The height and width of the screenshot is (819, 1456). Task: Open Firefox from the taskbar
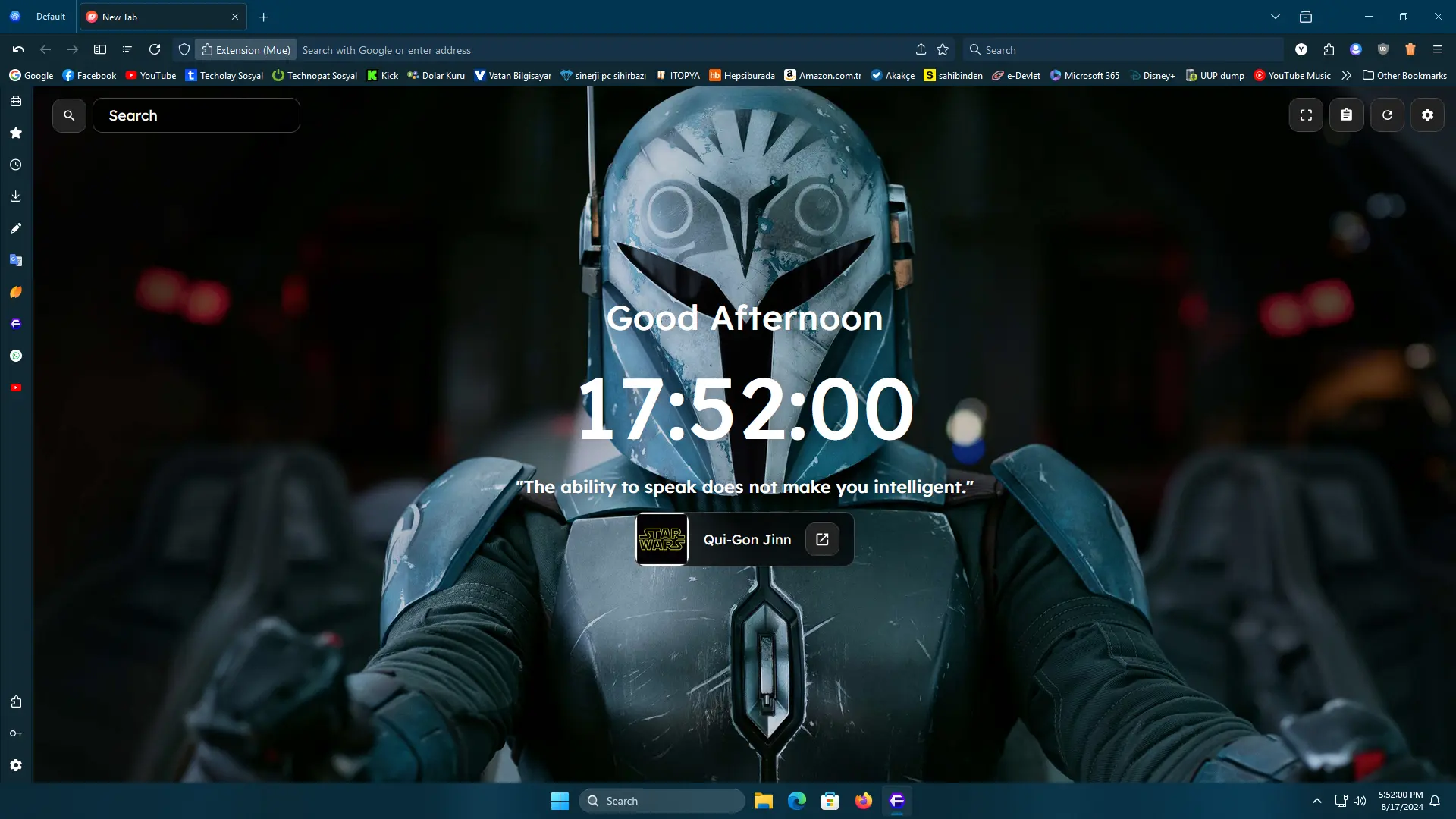coord(863,801)
